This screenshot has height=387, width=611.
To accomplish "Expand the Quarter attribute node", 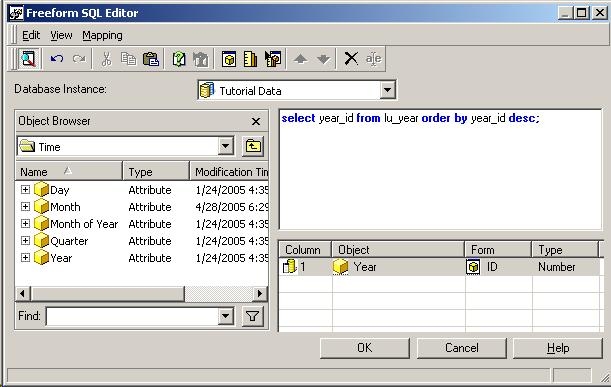I will [25, 241].
